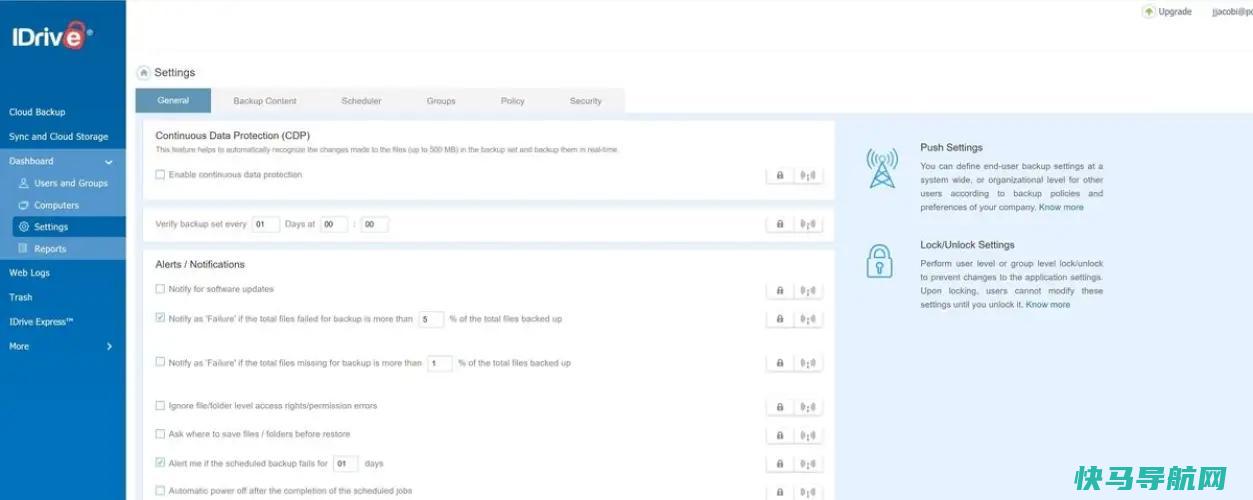Screen dimensions: 1253x500
Task: Click 'Know more' under Lock/Unlock Settings
Action: pos(1048,305)
